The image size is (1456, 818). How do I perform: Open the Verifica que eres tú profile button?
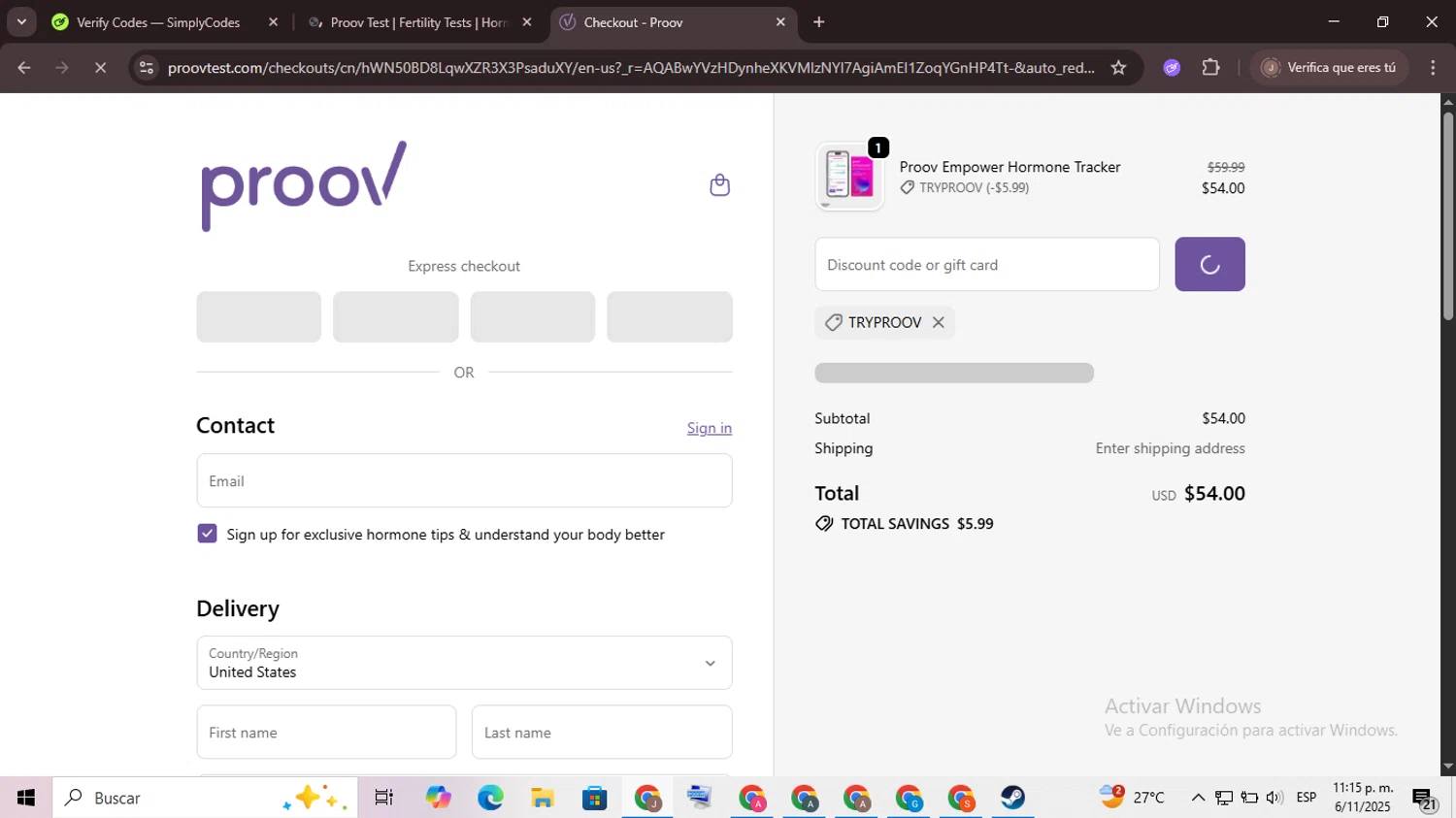click(1329, 67)
